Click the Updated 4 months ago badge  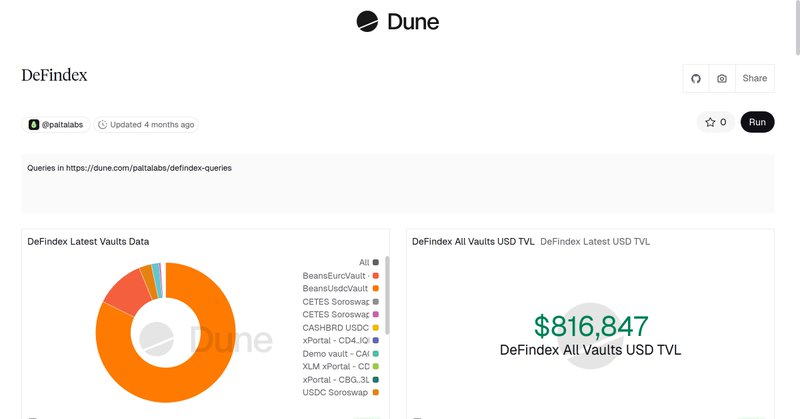(146, 125)
